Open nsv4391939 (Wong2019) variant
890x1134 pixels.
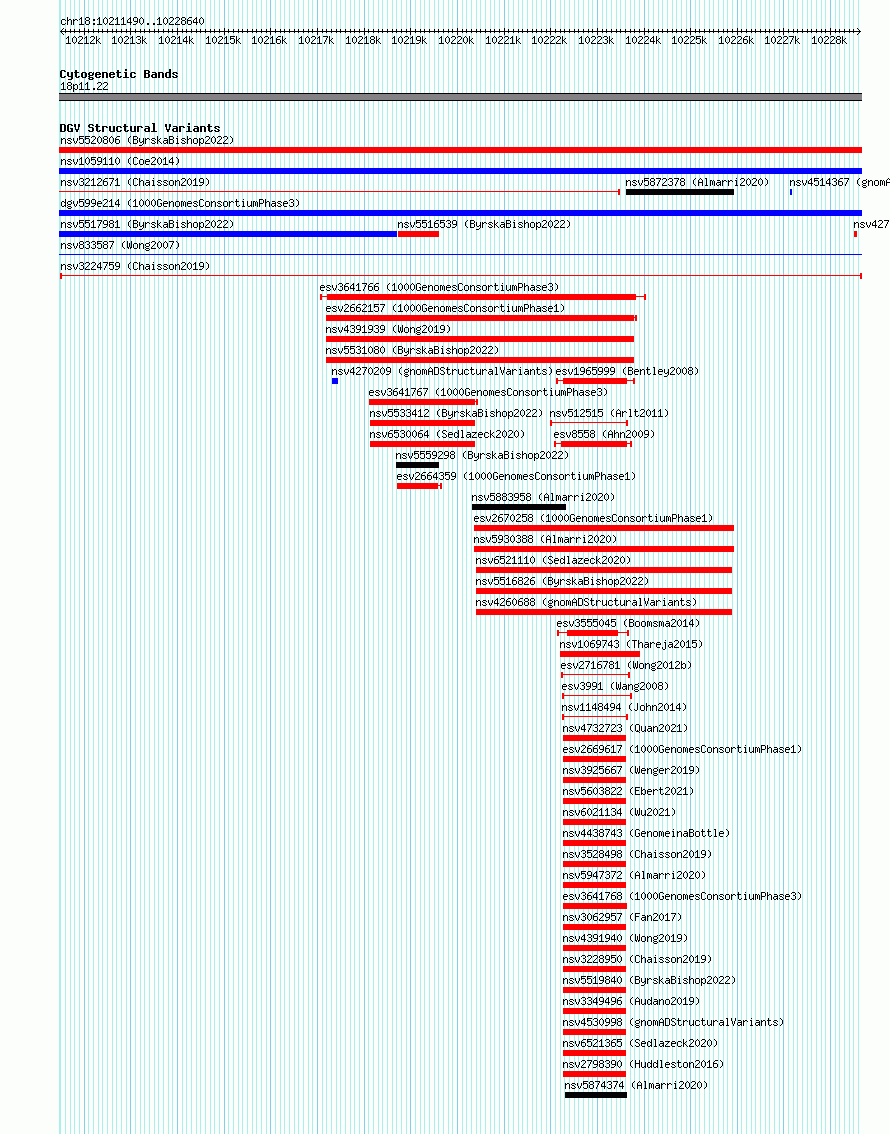pos(388,329)
